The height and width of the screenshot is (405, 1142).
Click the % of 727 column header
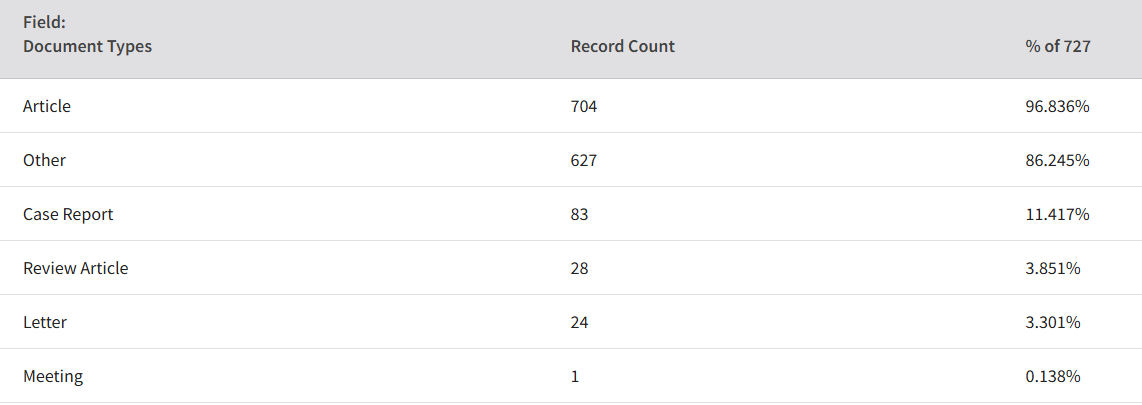1058,47
